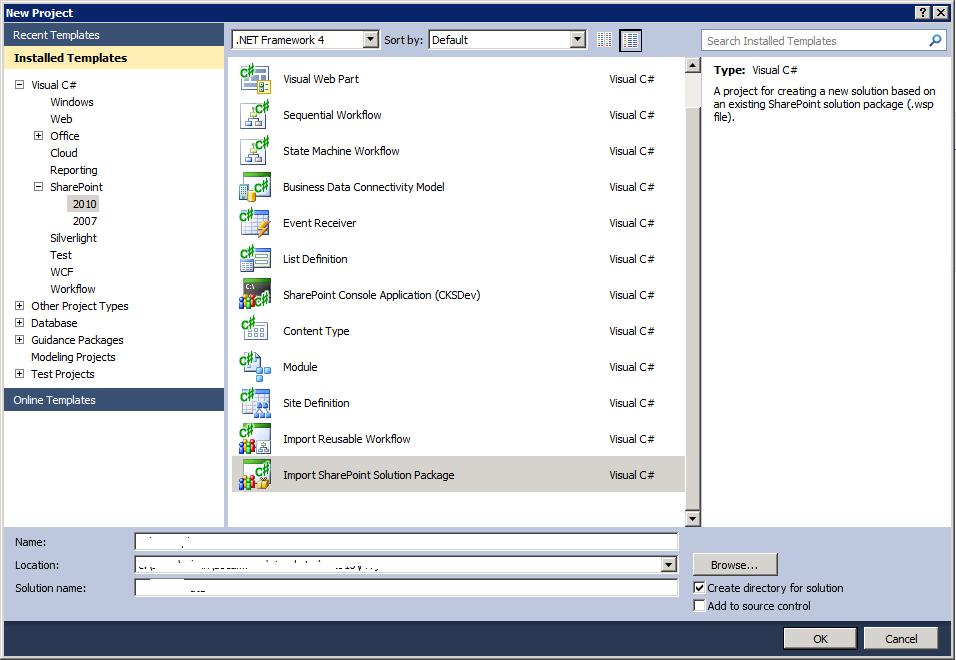
Task: Click the search magnifier icon
Action: pyautogui.click(x=935, y=41)
